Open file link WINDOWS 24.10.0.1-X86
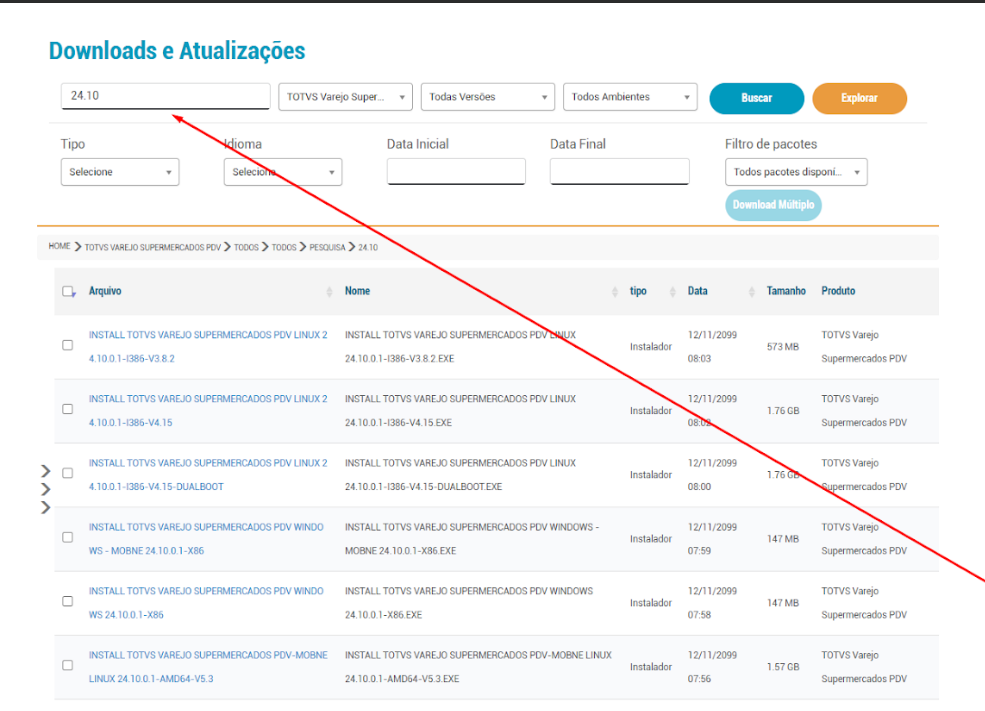Viewport: 985px width, 711px height. (x=206, y=603)
